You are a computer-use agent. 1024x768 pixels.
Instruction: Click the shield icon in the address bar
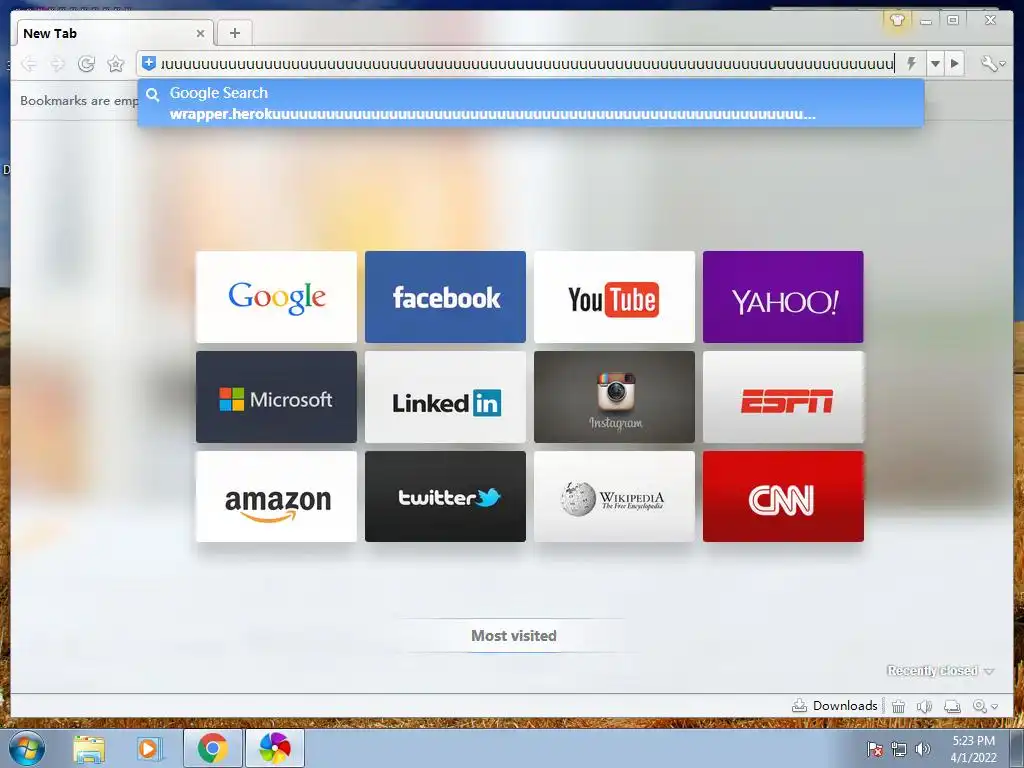coord(149,63)
